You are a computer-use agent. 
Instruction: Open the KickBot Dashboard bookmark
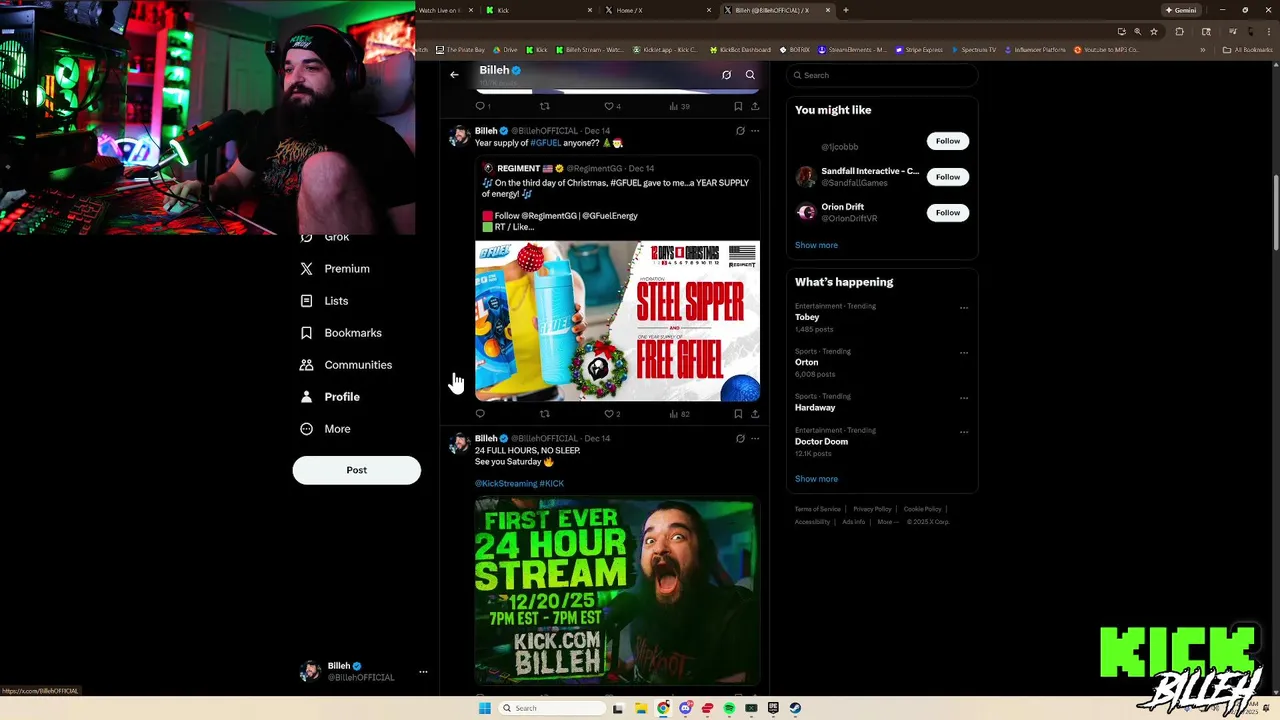pyautogui.click(x=741, y=49)
